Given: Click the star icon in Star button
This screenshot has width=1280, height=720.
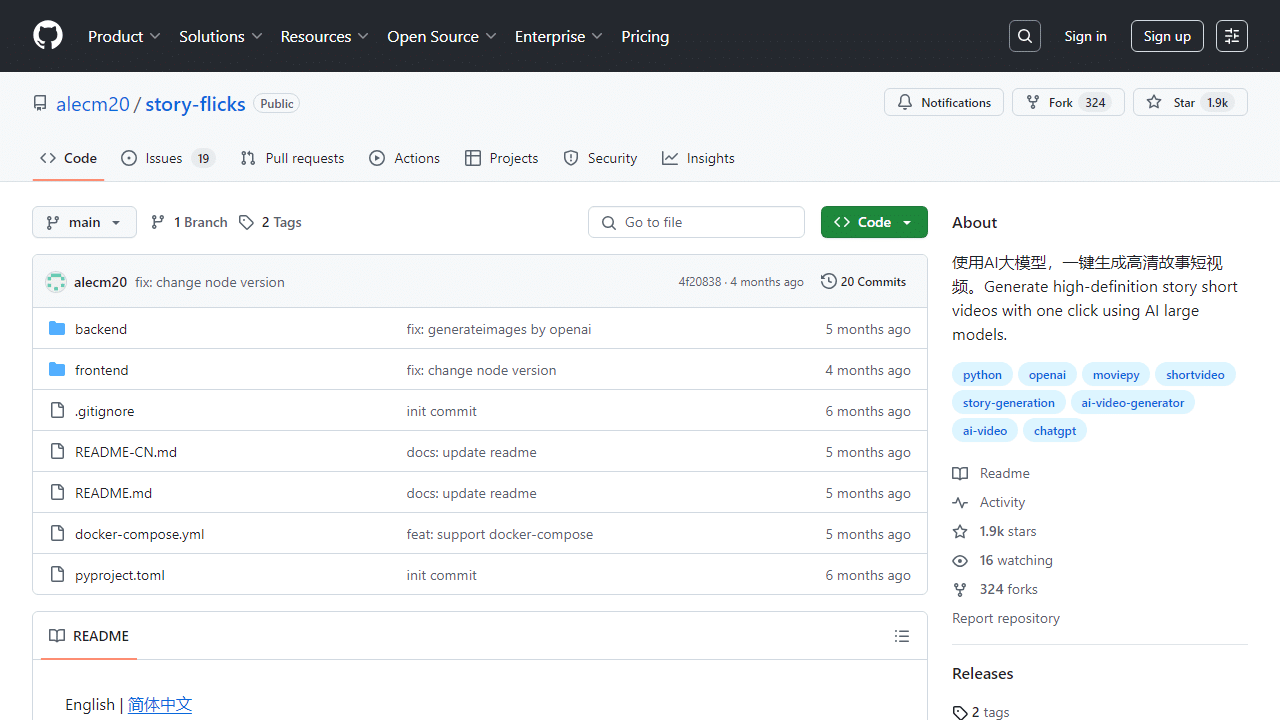Looking at the screenshot, I should (x=1154, y=102).
